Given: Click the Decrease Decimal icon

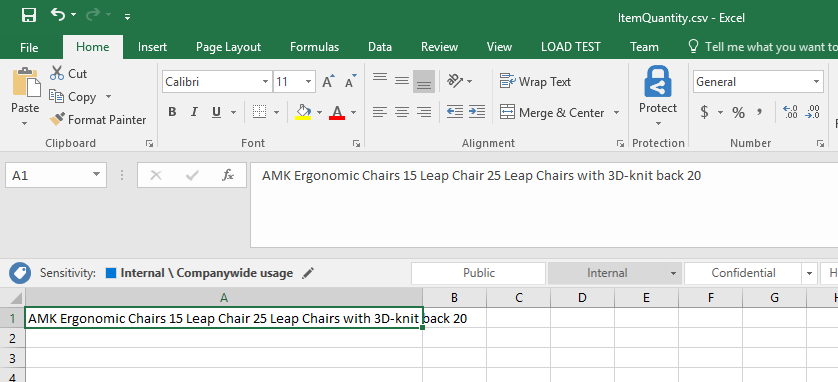Looking at the screenshot, I should (x=812, y=112).
